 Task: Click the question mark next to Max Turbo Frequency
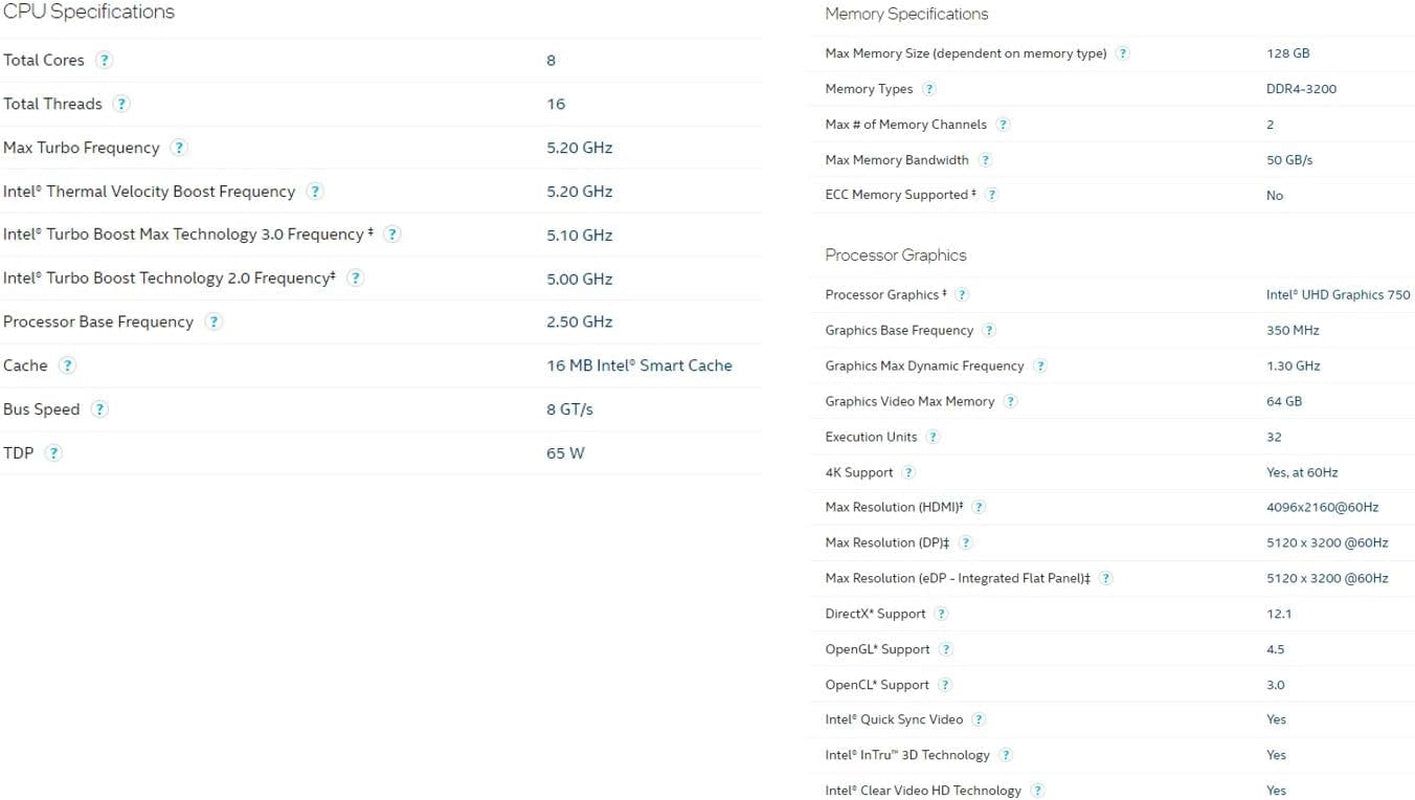pyautogui.click(x=179, y=148)
